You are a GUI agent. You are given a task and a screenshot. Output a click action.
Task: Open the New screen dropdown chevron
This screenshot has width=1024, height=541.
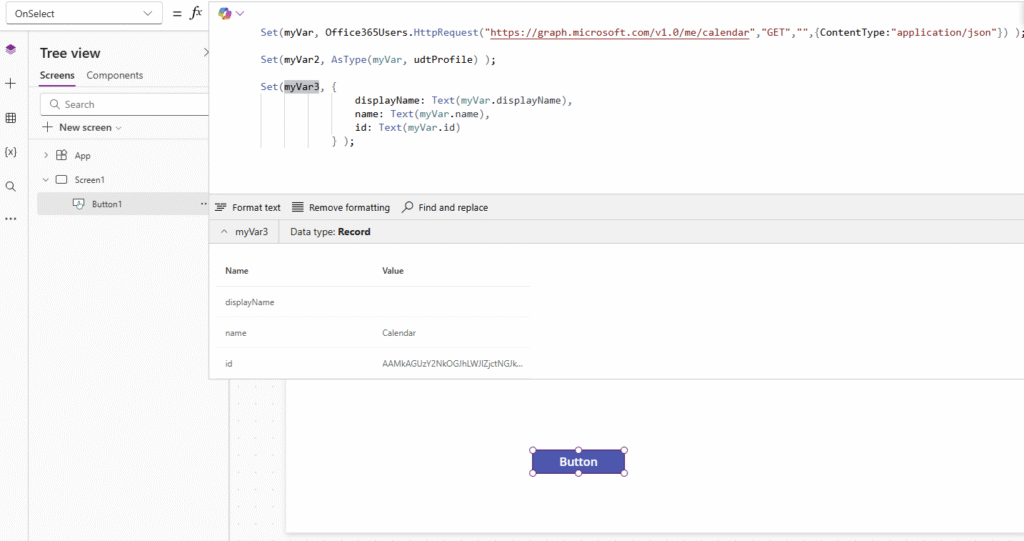[118, 128]
